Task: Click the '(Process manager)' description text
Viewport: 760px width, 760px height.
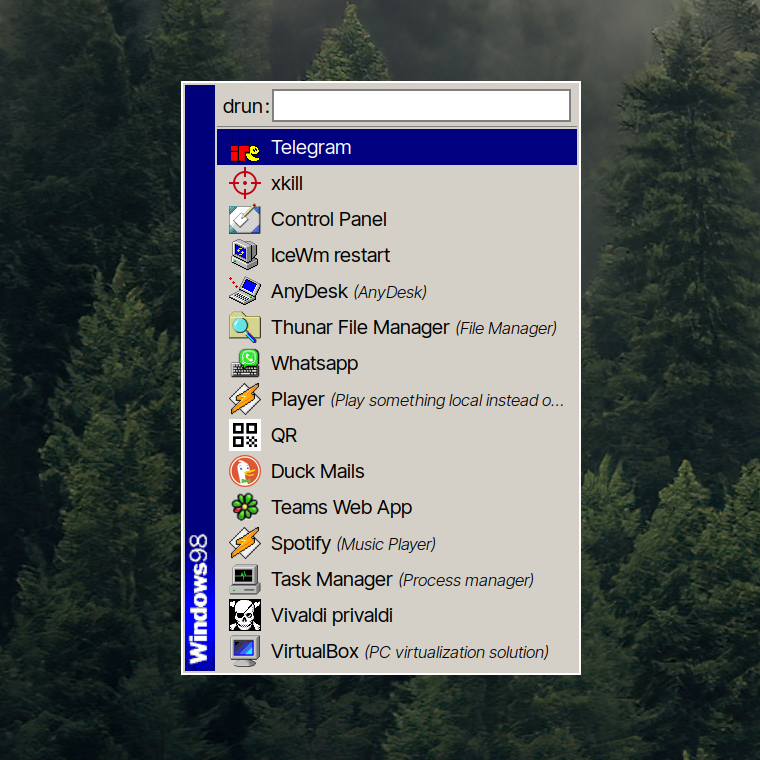Action: (466, 580)
